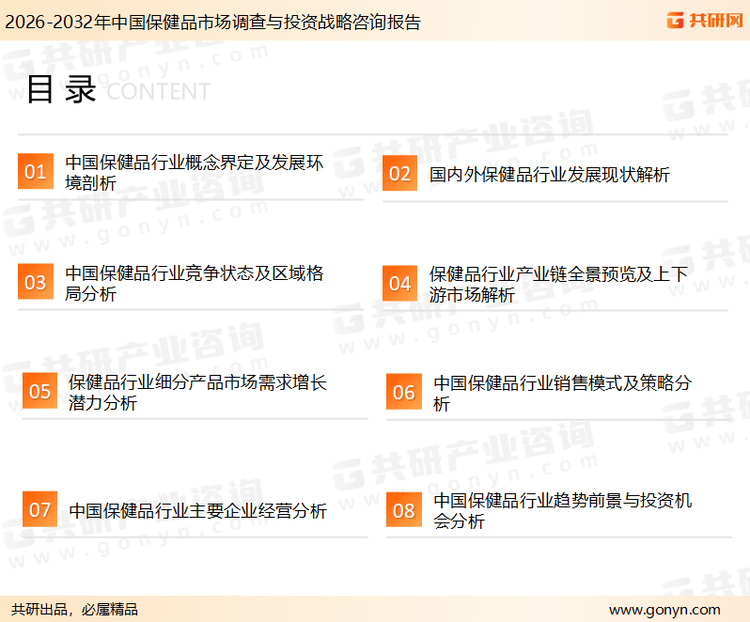
Task: Open chapter 保健品行业细分产品市场需求增长潜力分析
Action: [198, 392]
